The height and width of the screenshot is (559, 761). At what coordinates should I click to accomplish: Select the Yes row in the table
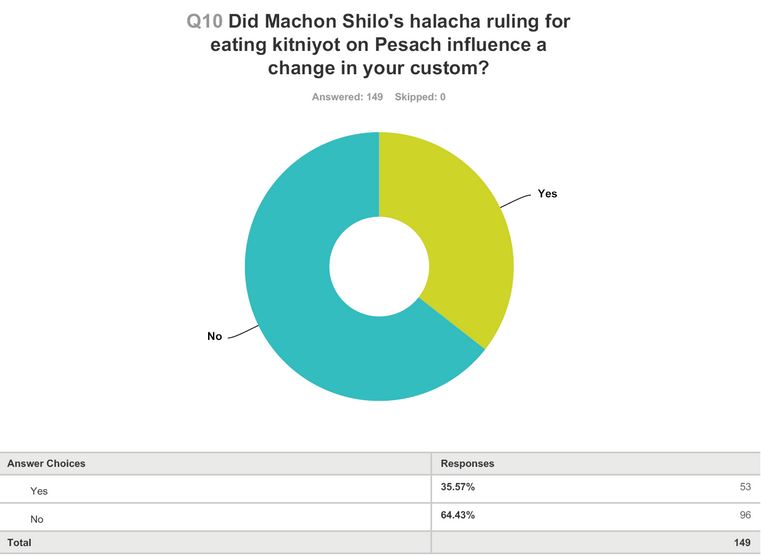click(39, 491)
